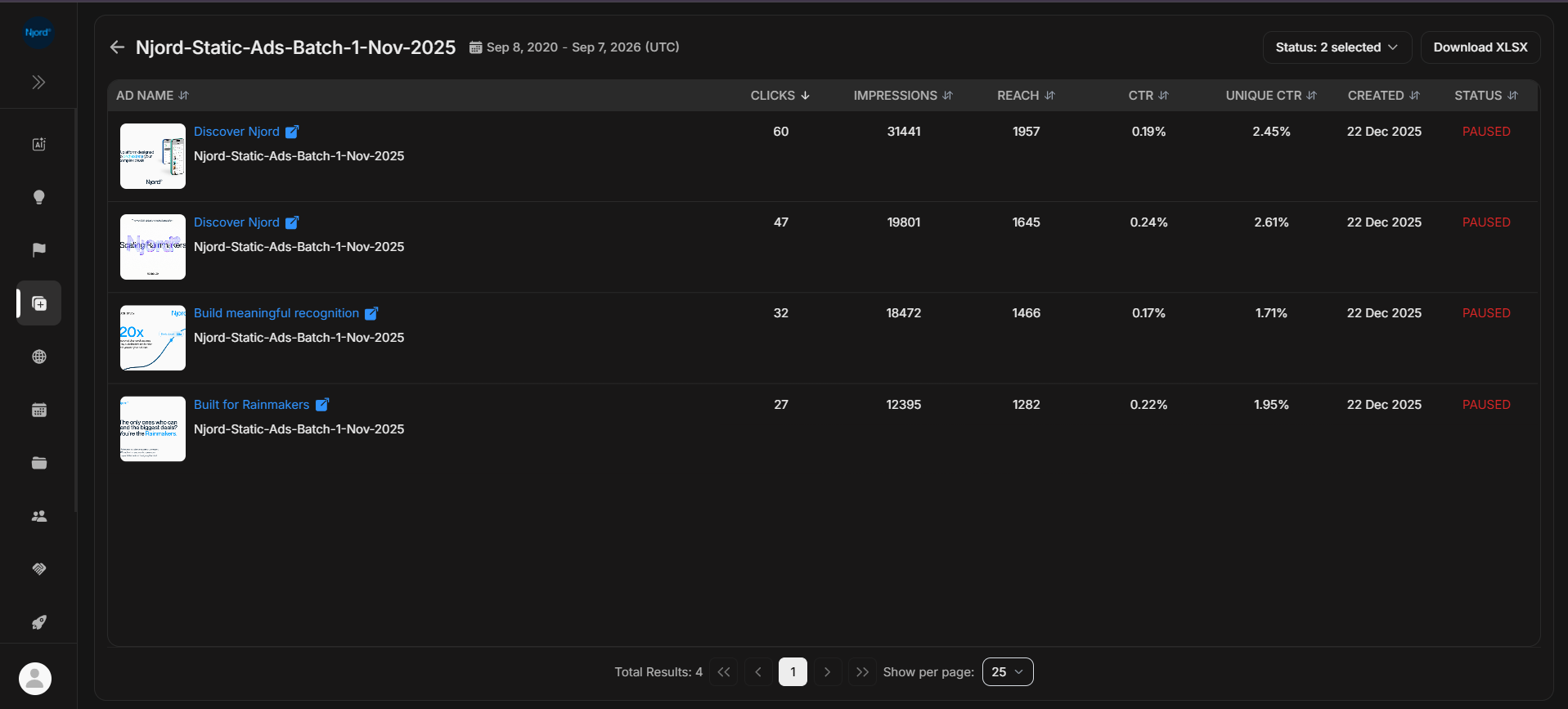Open the Show per page 25 dropdown
This screenshot has height=709, width=1568.
tap(1008, 672)
